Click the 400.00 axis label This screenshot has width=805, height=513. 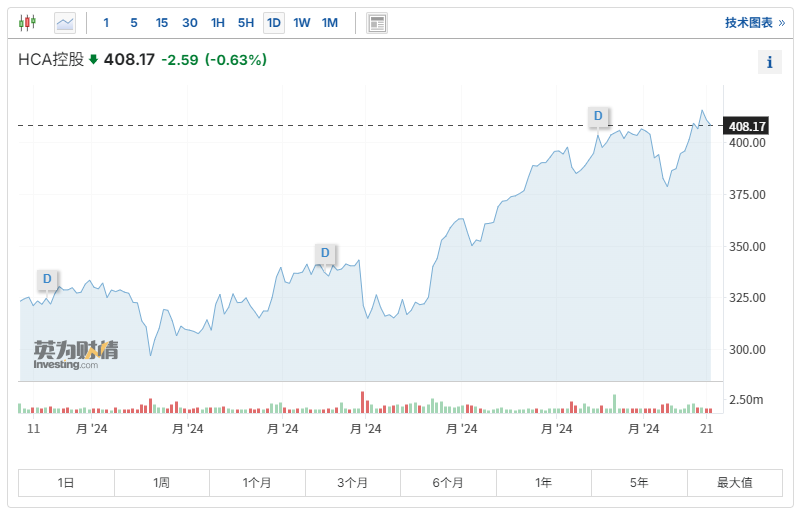(x=747, y=143)
